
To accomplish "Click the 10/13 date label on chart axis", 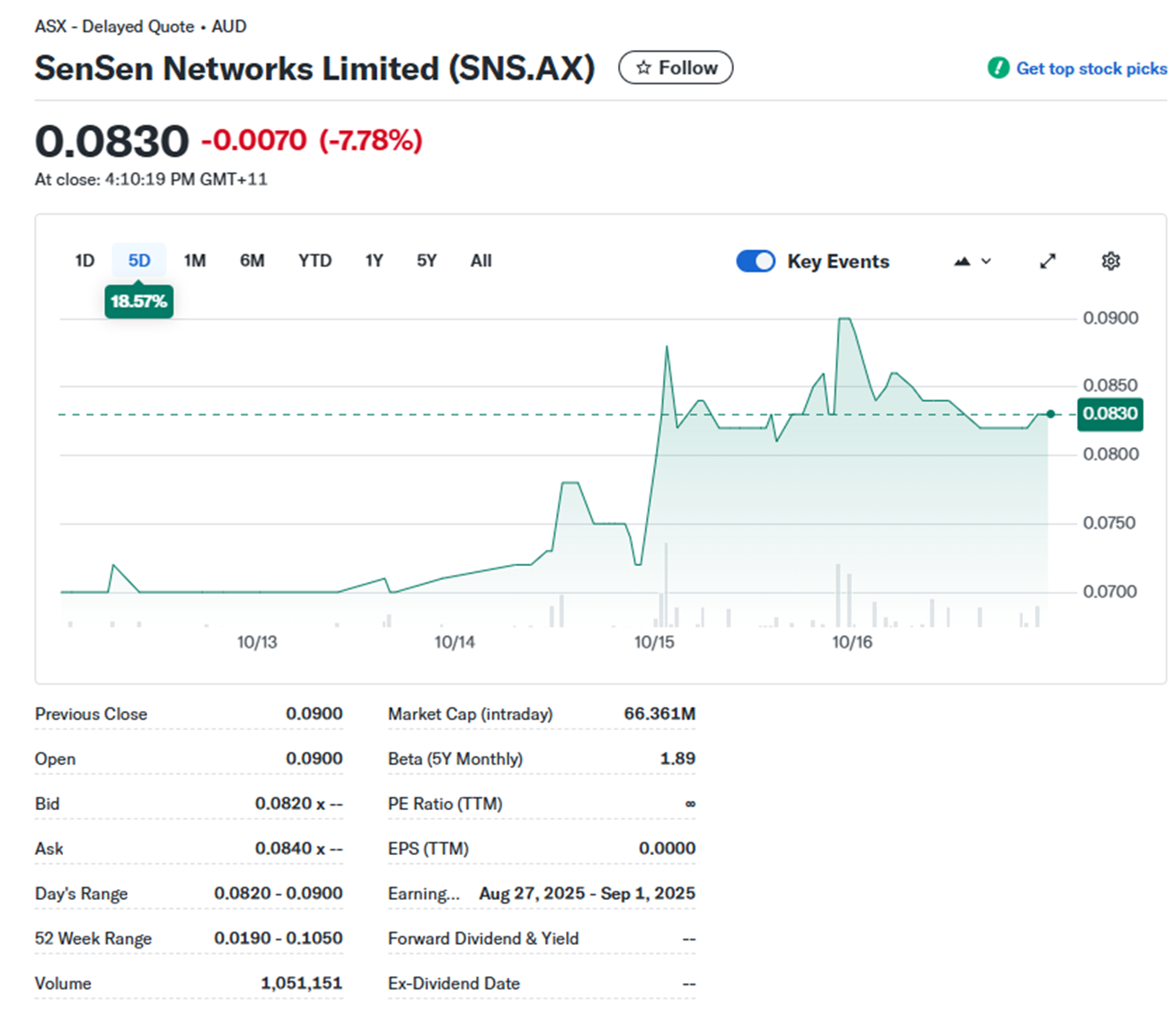I will tap(257, 642).
